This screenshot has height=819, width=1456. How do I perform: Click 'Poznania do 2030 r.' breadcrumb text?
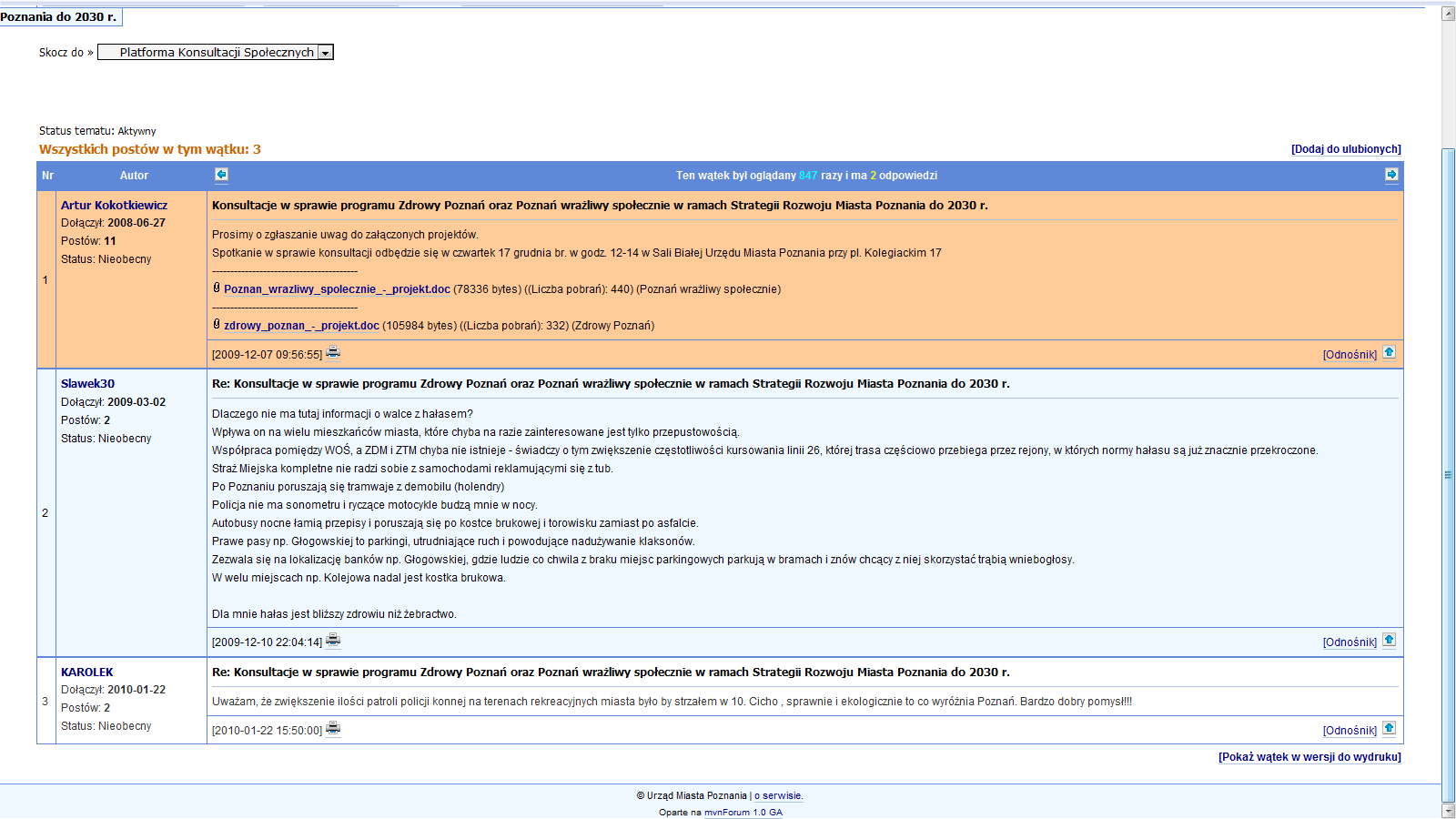58,17
